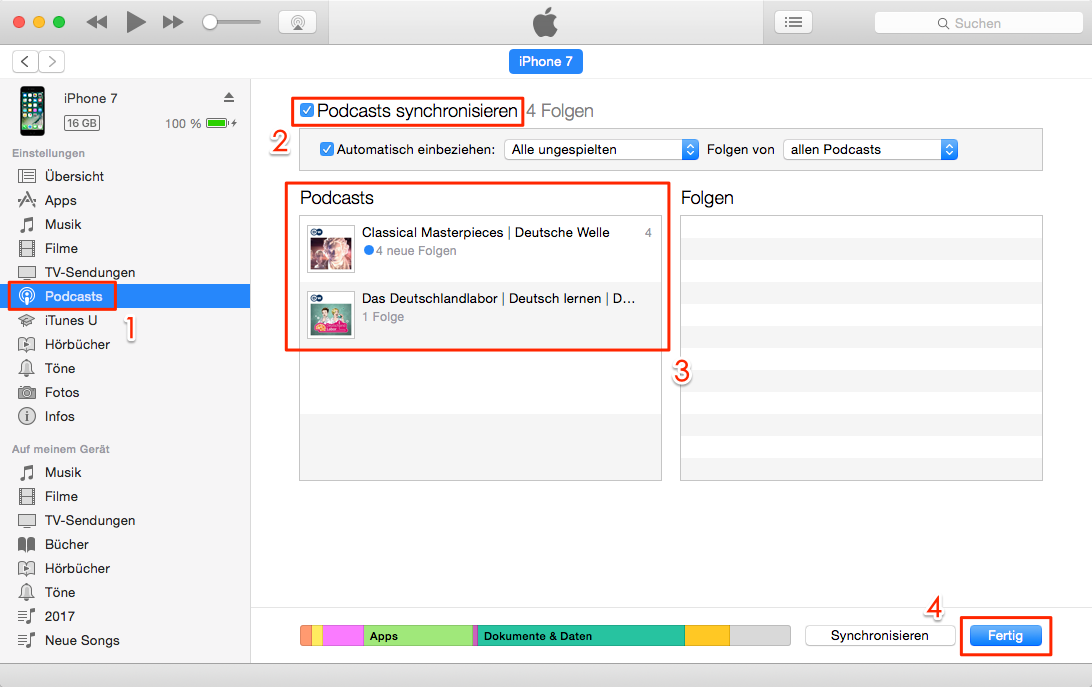The height and width of the screenshot is (687, 1092).
Task: Click the battery charge indicator
Action: (x=221, y=123)
